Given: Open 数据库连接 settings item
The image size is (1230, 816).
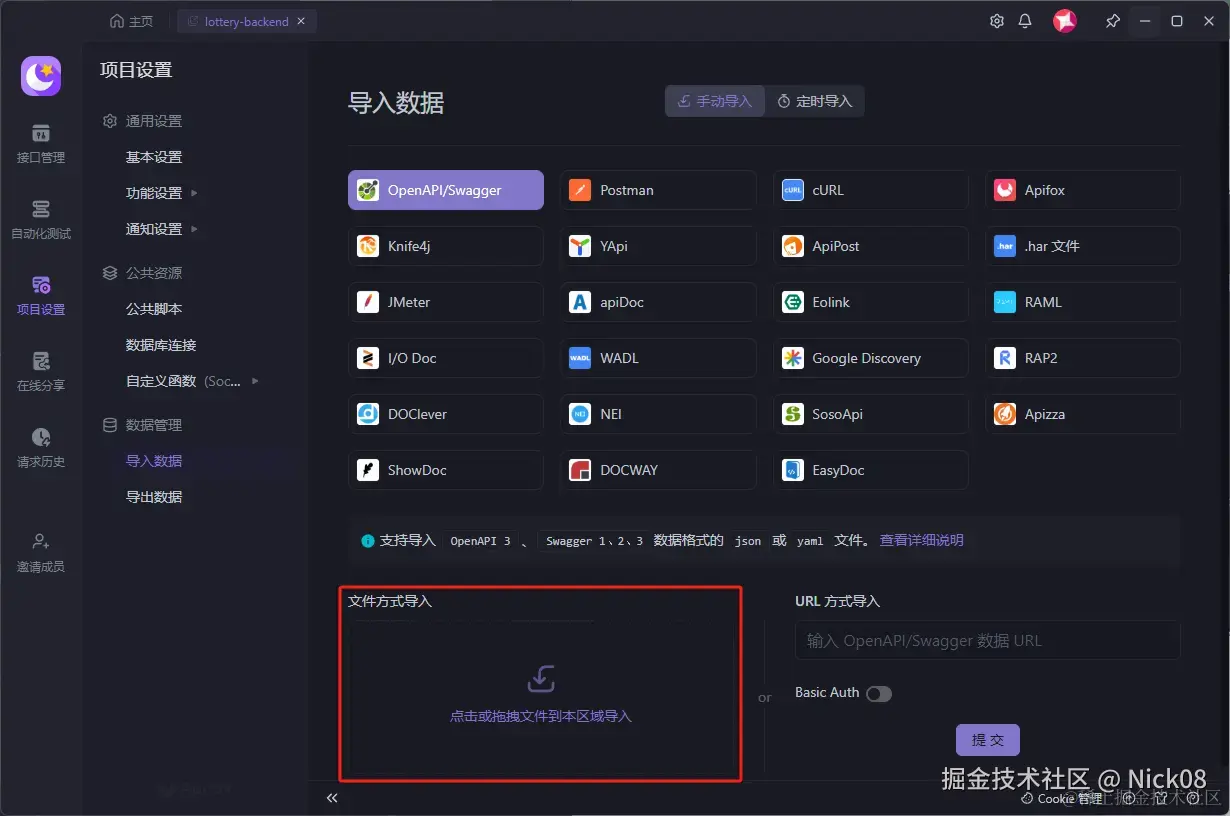Looking at the screenshot, I should coord(161,345).
